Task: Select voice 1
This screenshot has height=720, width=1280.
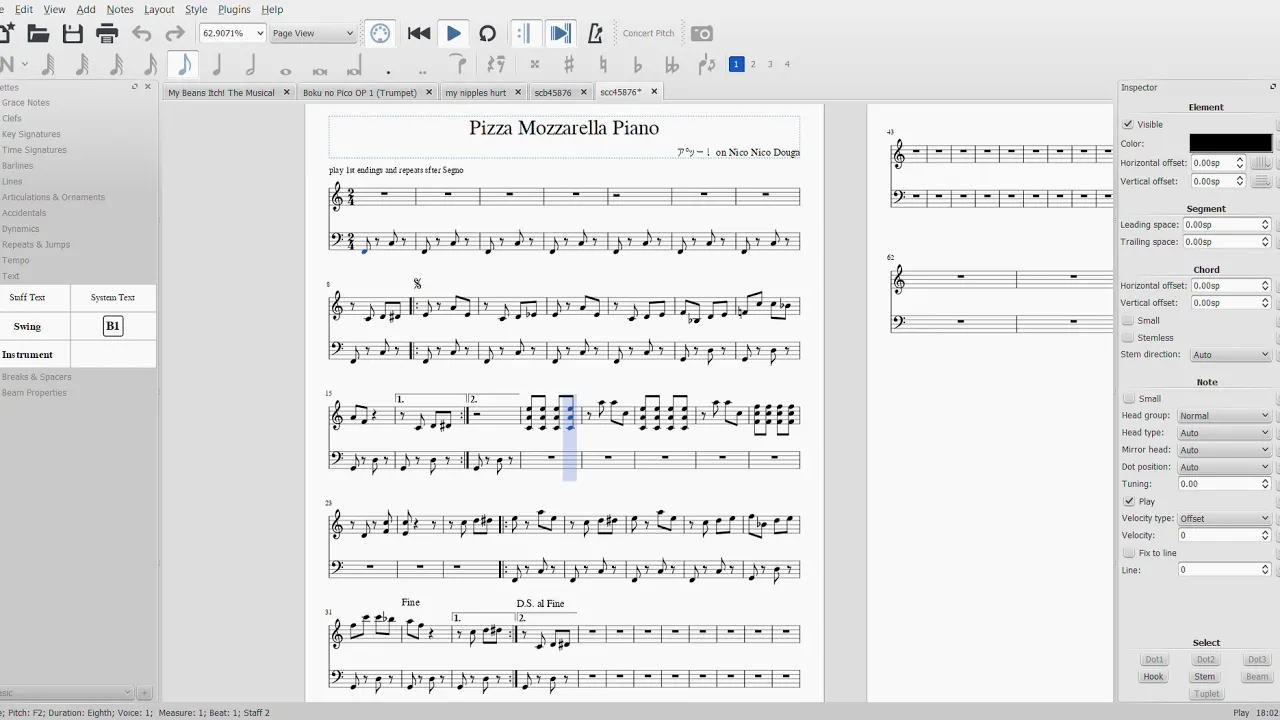Action: coord(736,64)
